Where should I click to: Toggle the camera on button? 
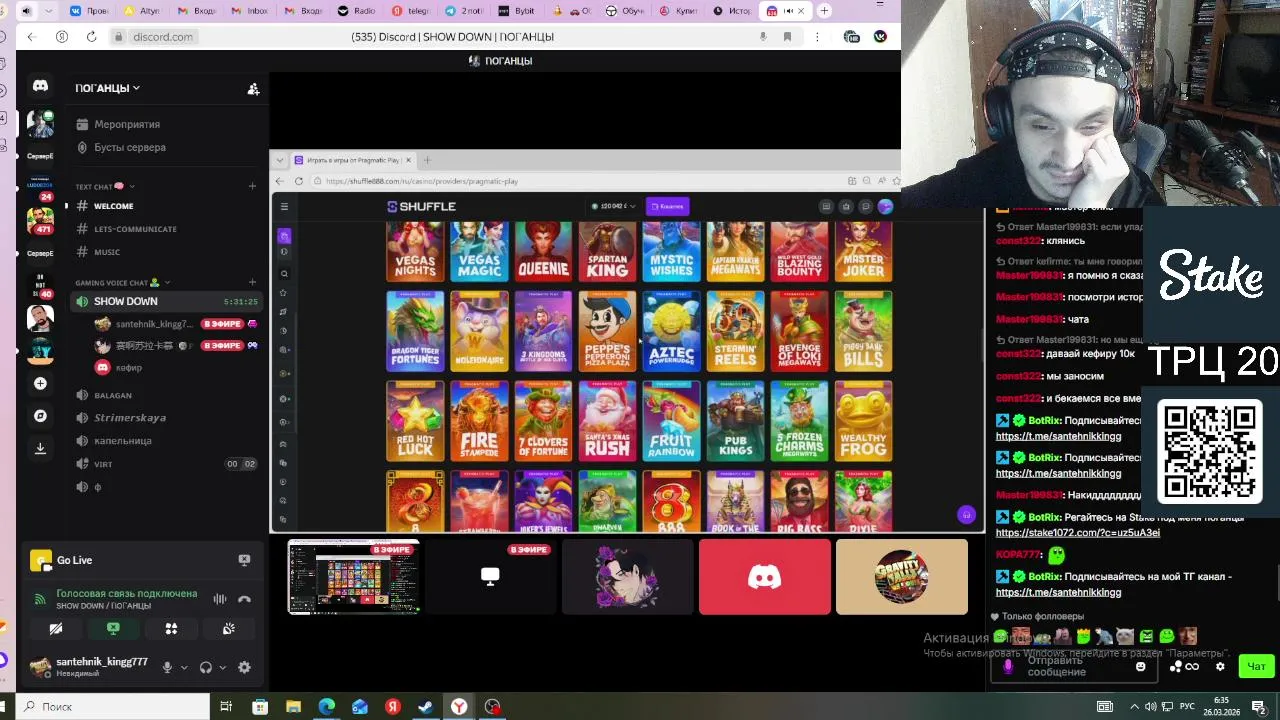56,629
